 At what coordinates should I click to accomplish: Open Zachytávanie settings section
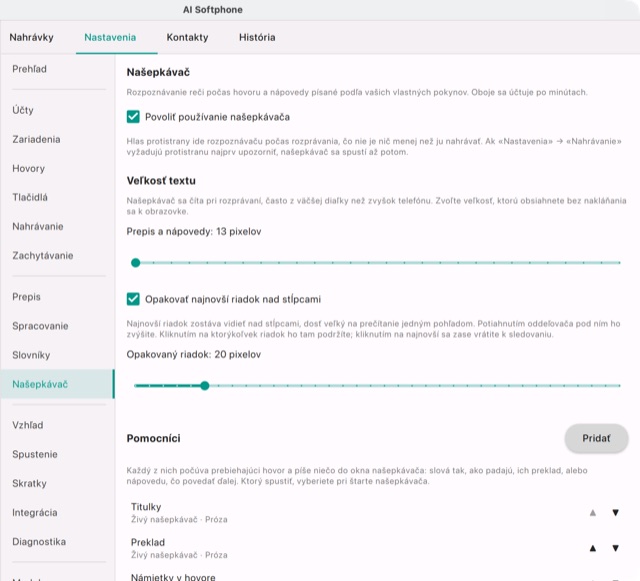coord(57,256)
